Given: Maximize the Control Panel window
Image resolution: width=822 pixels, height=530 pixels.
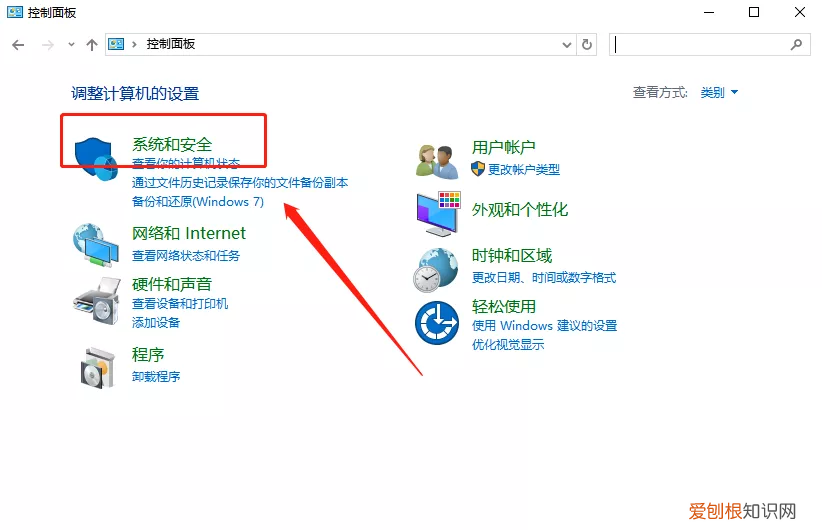Looking at the screenshot, I should tap(754, 12).
